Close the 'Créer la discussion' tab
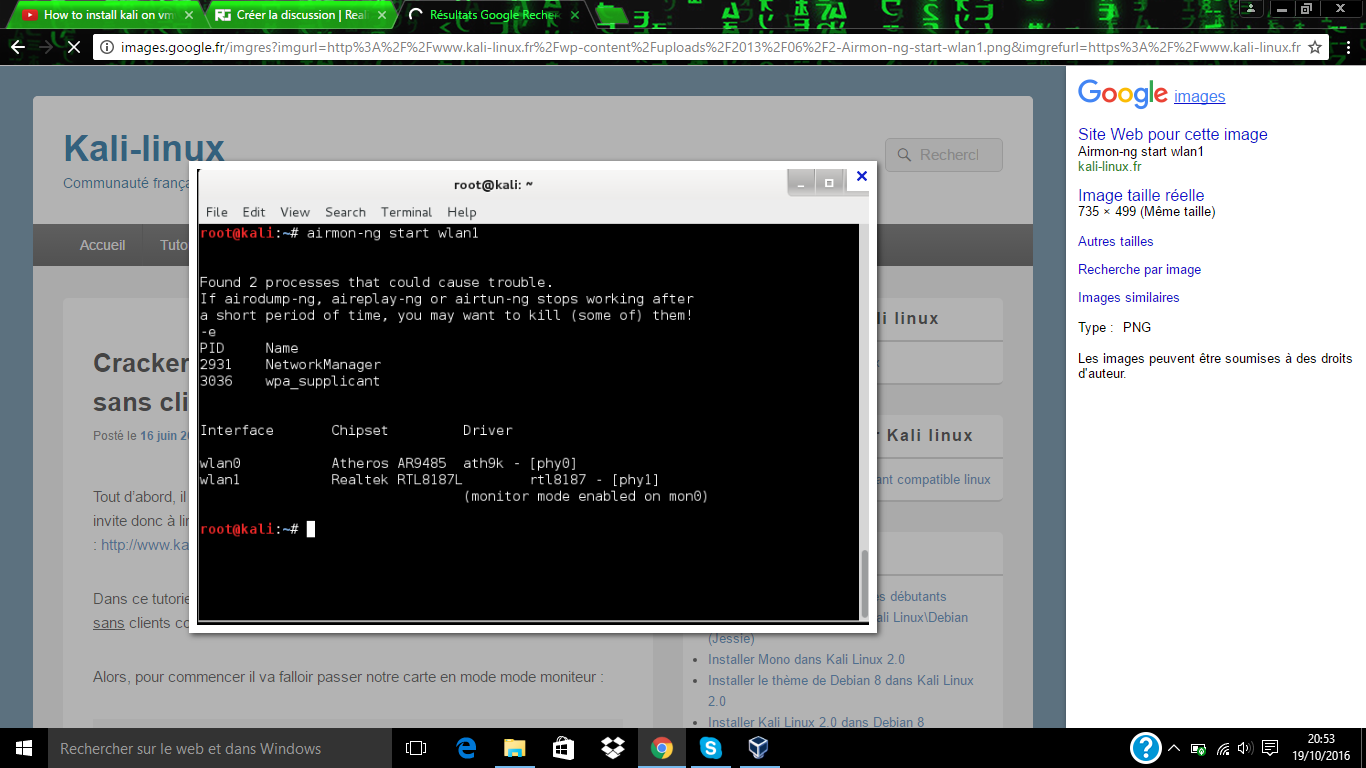The height and width of the screenshot is (768, 1366). tap(381, 15)
